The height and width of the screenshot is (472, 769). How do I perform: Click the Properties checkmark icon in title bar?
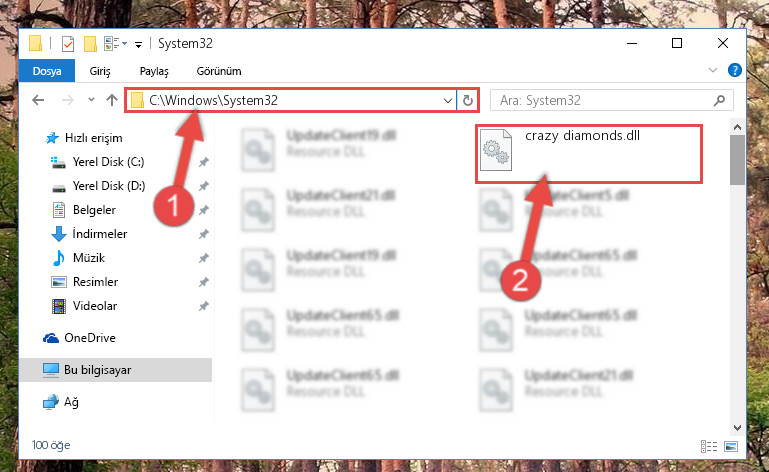68,44
